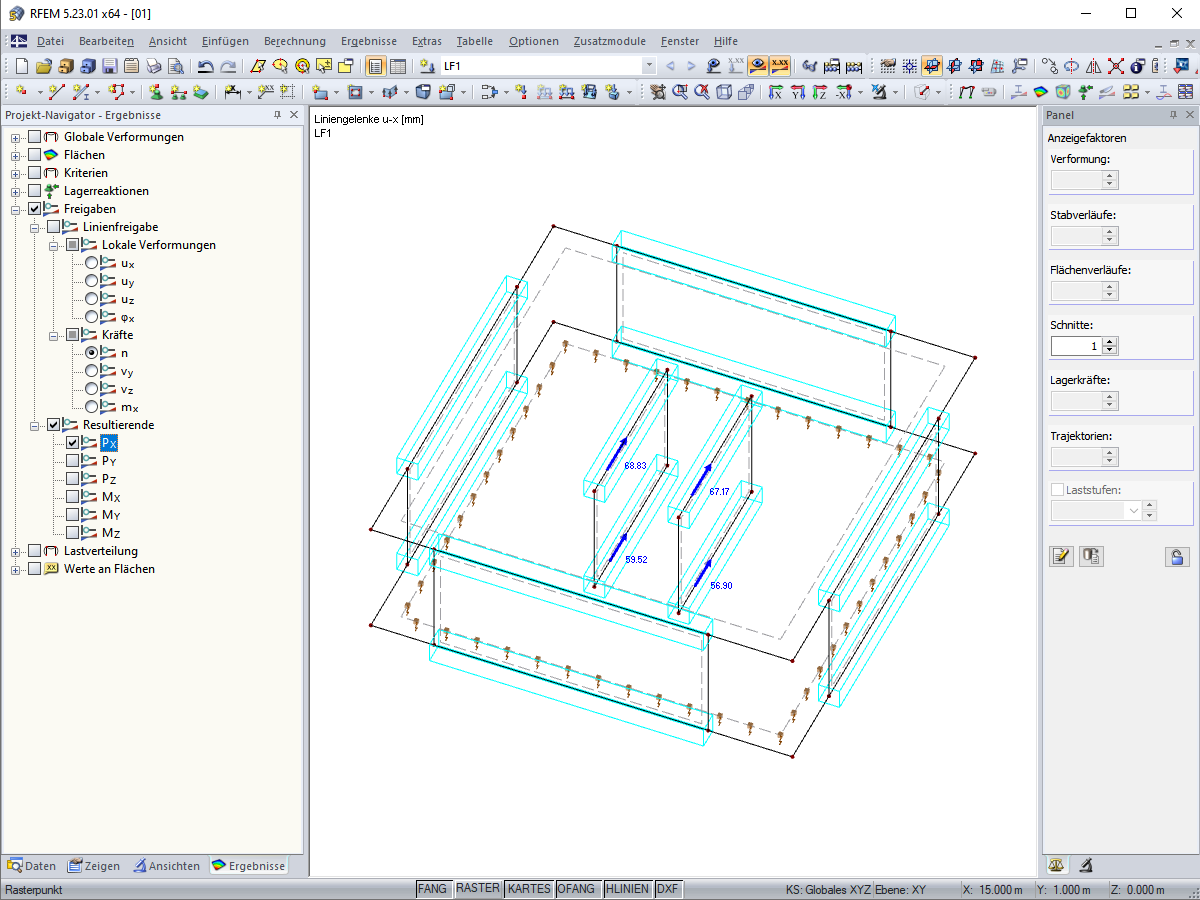Check the Mx resultant checkbox

[72, 497]
